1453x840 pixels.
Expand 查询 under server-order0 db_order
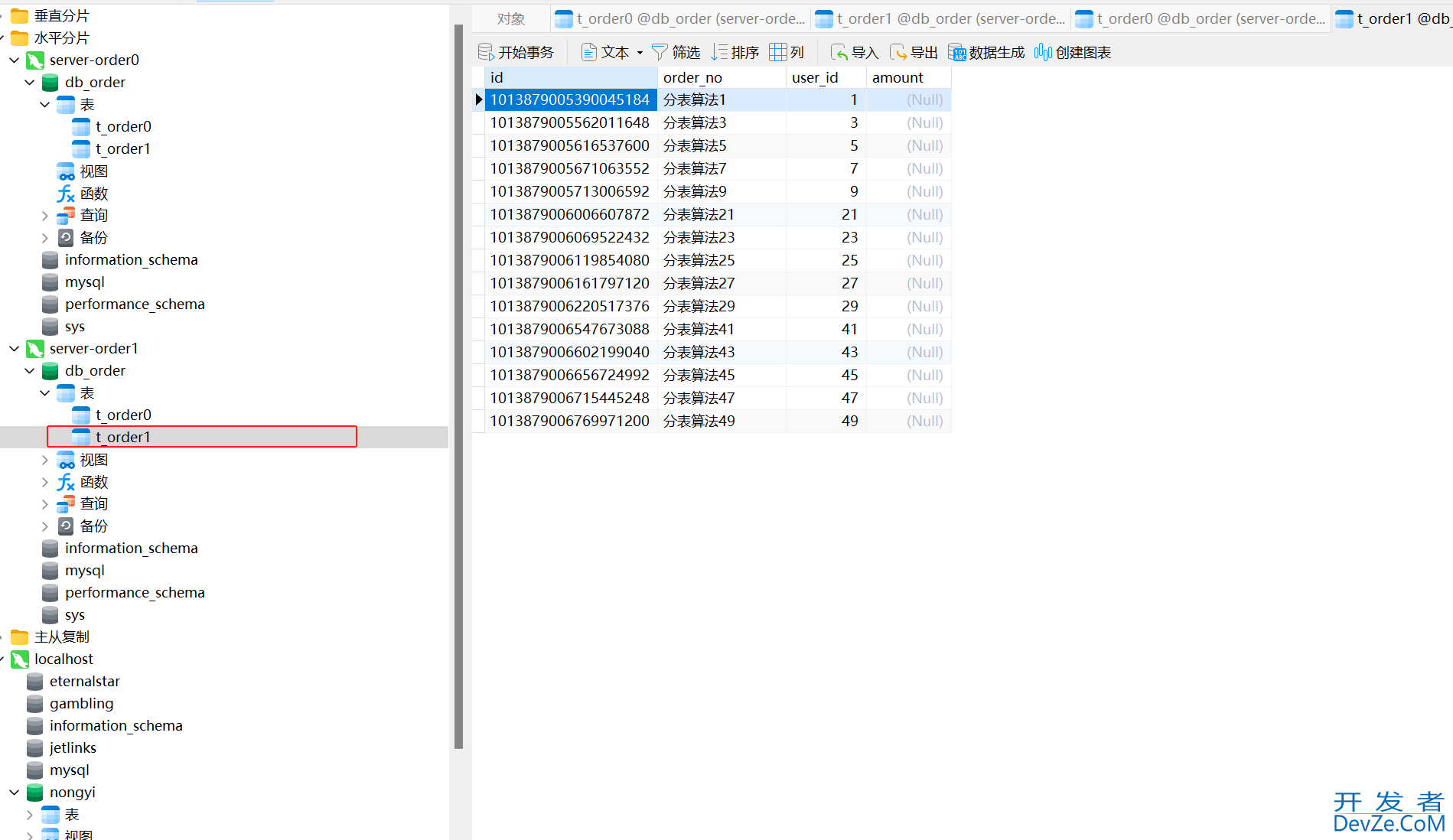point(44,216)
